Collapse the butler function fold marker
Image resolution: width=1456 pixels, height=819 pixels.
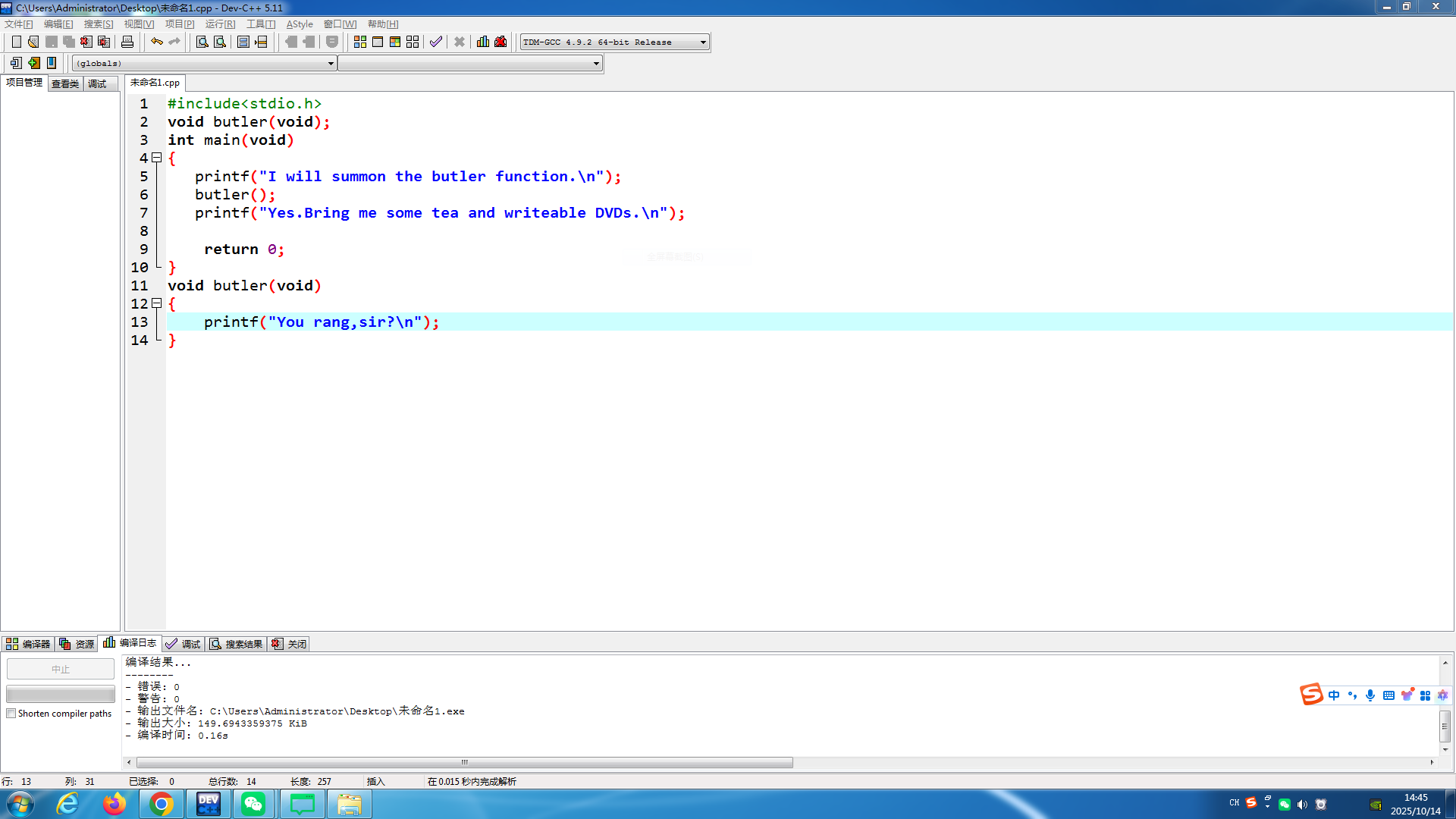[x=157, y=303]
